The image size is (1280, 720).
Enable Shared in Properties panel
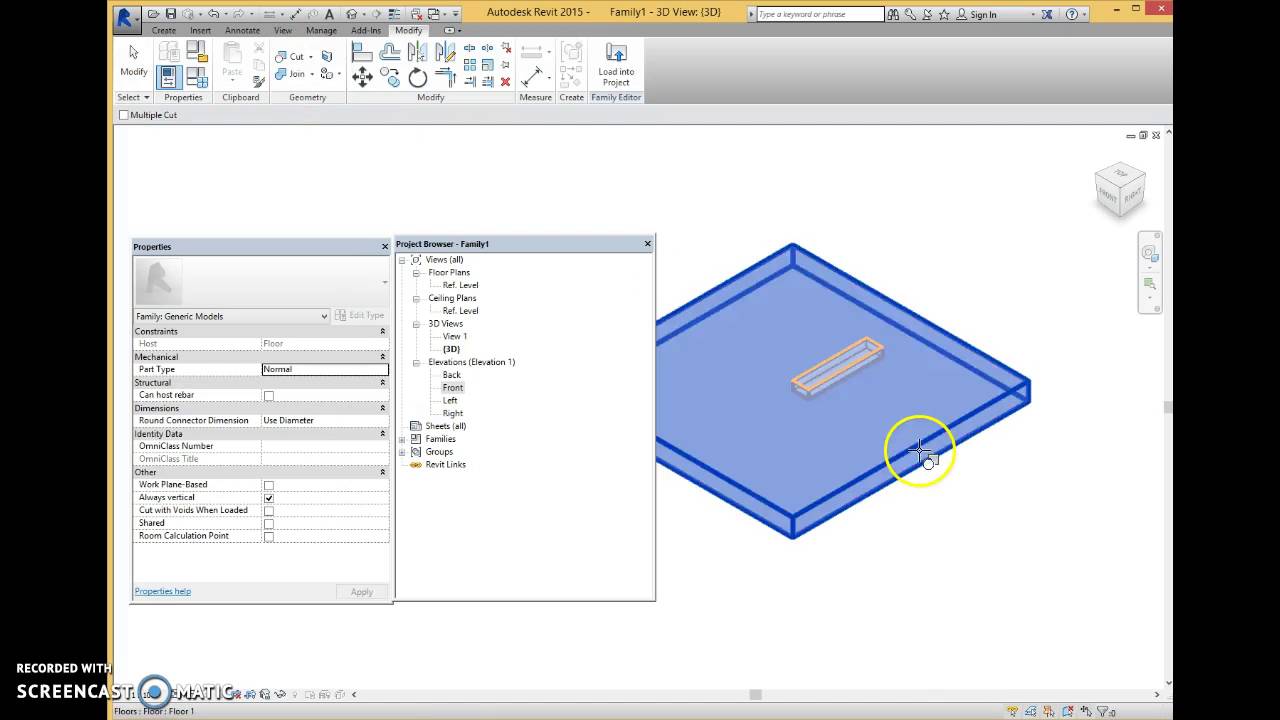pos(269,523)
